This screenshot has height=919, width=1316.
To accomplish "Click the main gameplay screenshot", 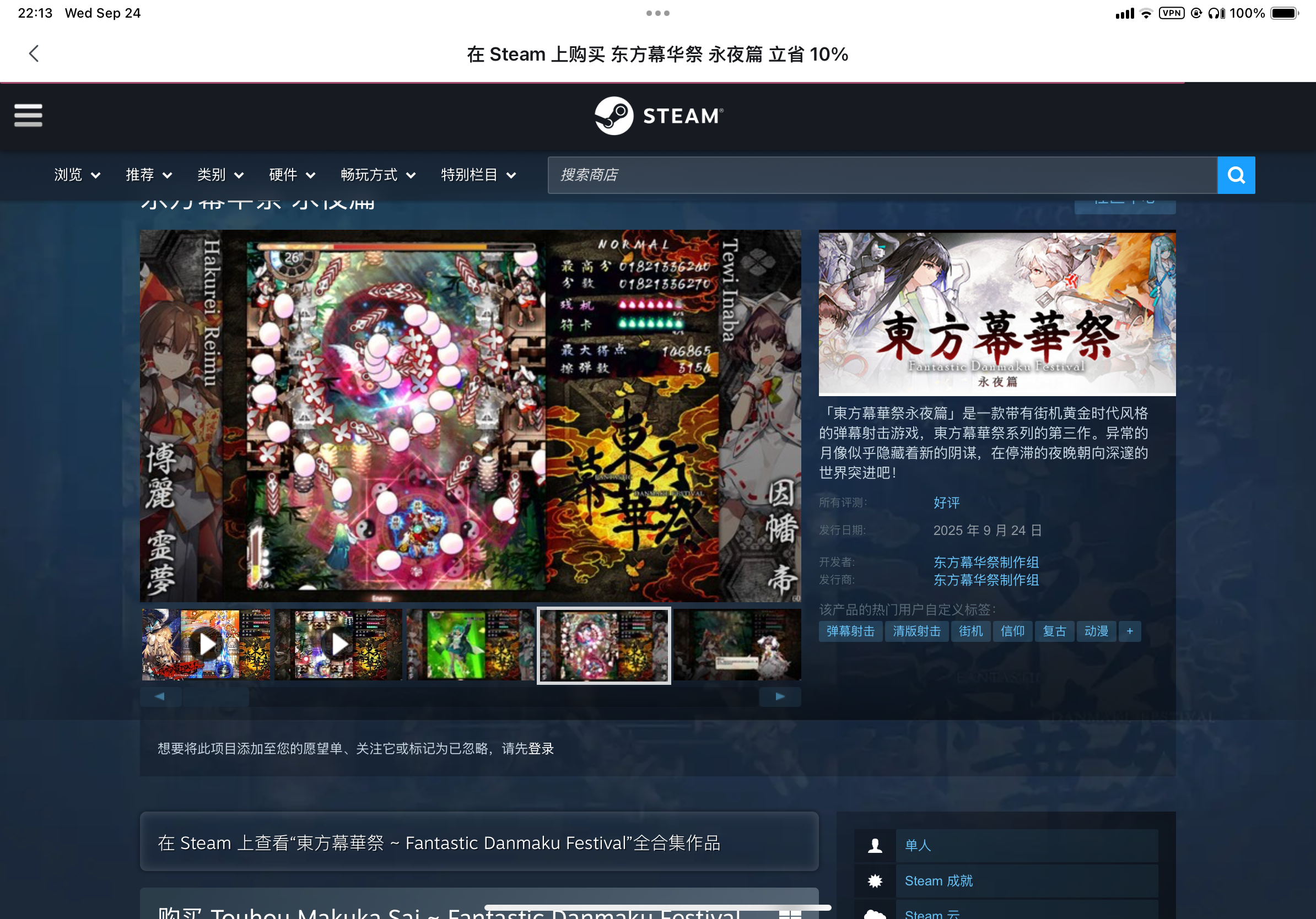I will [x=471, y=416].
